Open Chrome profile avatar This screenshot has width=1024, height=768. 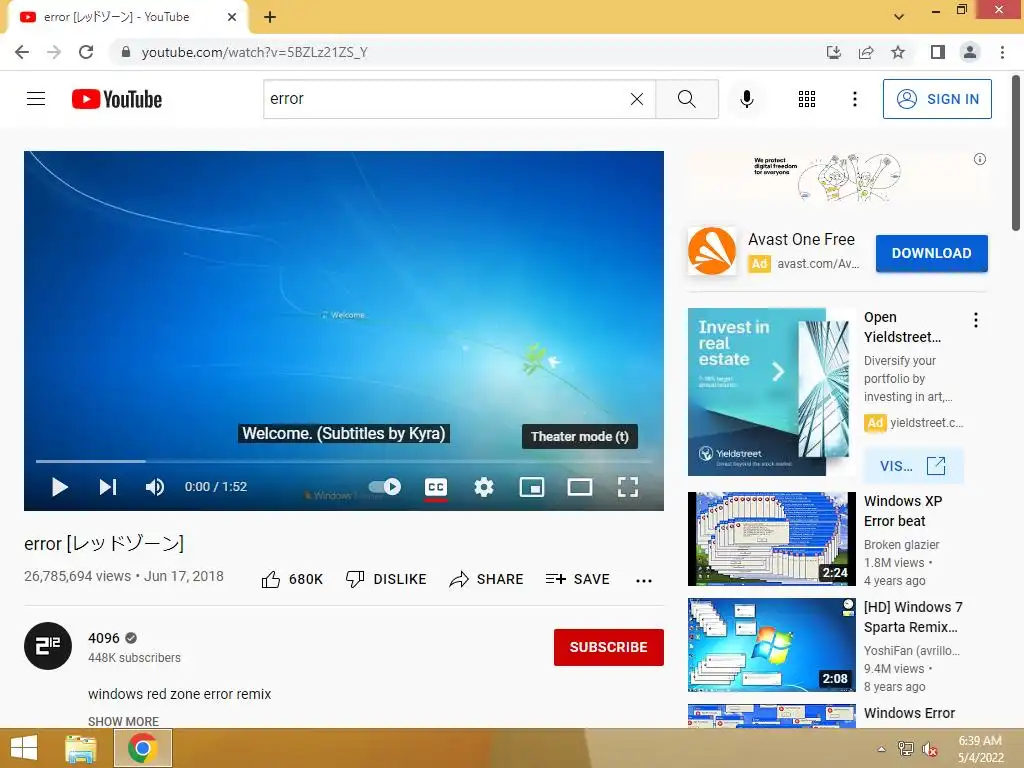click(x=970, y=52)
